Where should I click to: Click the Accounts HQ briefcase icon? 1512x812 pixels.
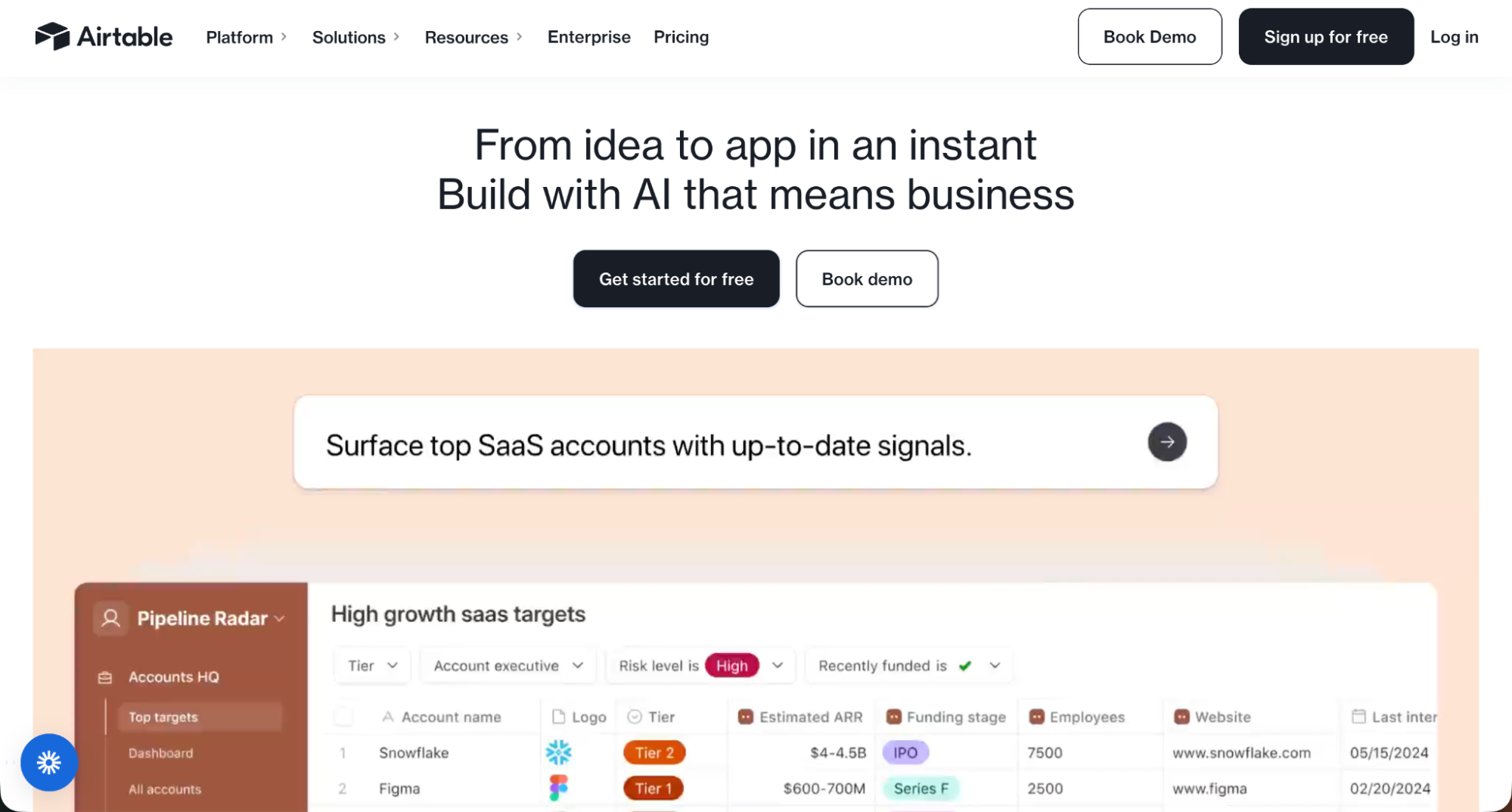tap(104, 677)
